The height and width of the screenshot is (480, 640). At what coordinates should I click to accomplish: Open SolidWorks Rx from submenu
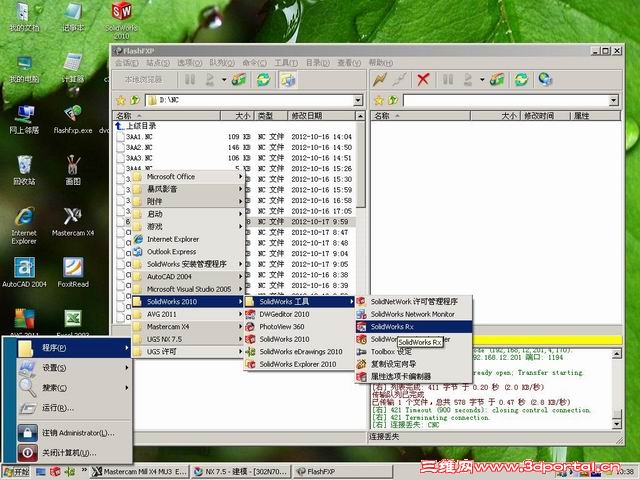pyautogui.click(x=413, y=327)
